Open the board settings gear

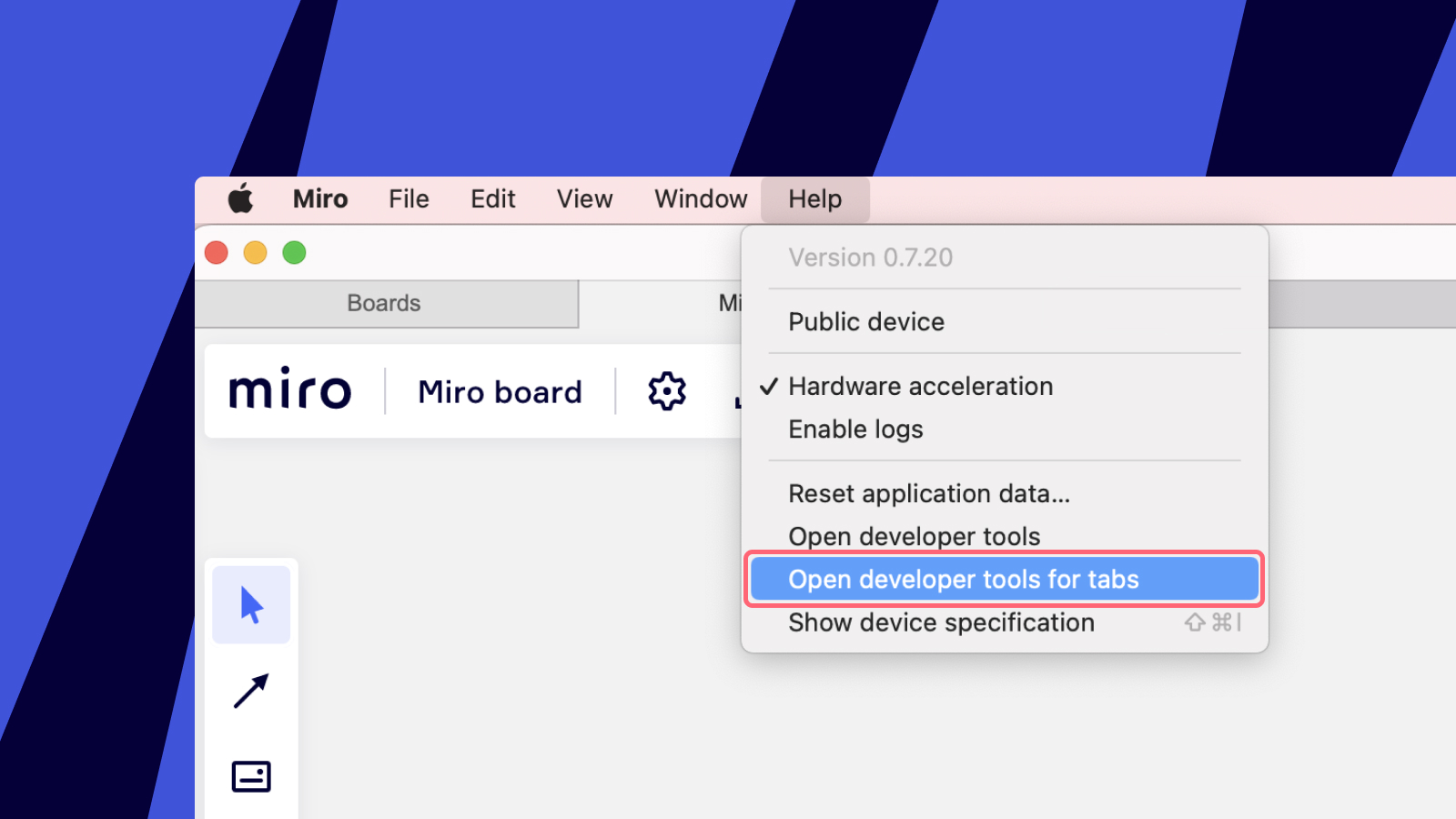tap(665, 391)
